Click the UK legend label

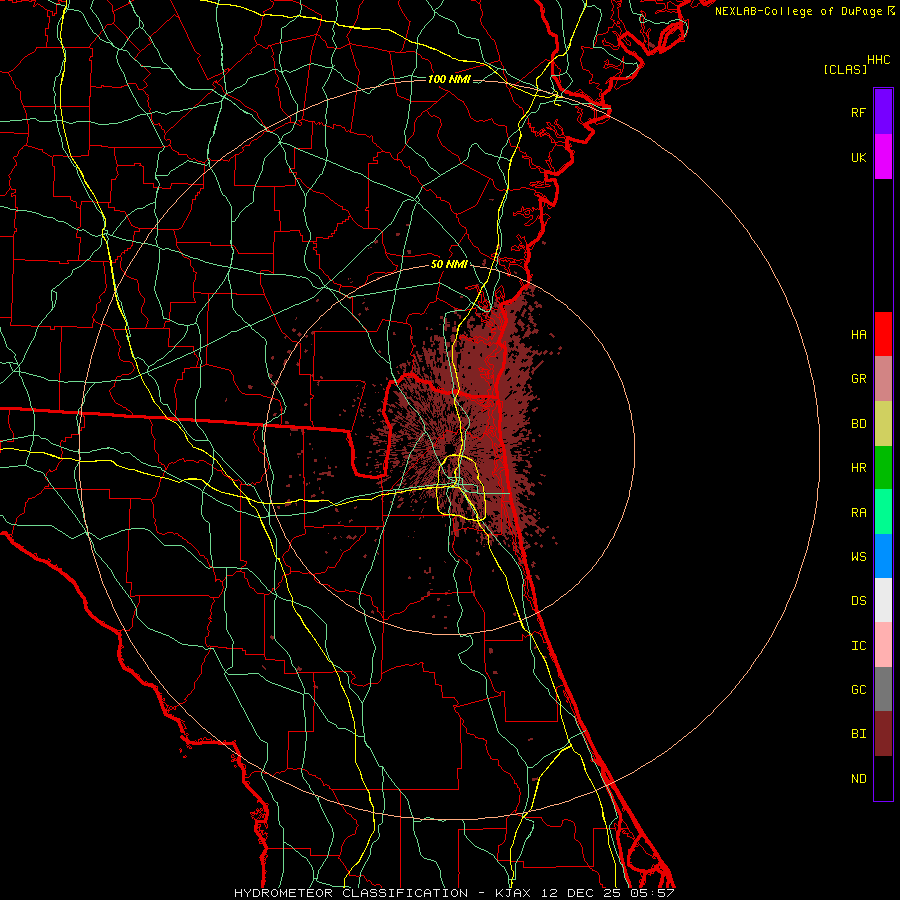click(x=859, y=157)
